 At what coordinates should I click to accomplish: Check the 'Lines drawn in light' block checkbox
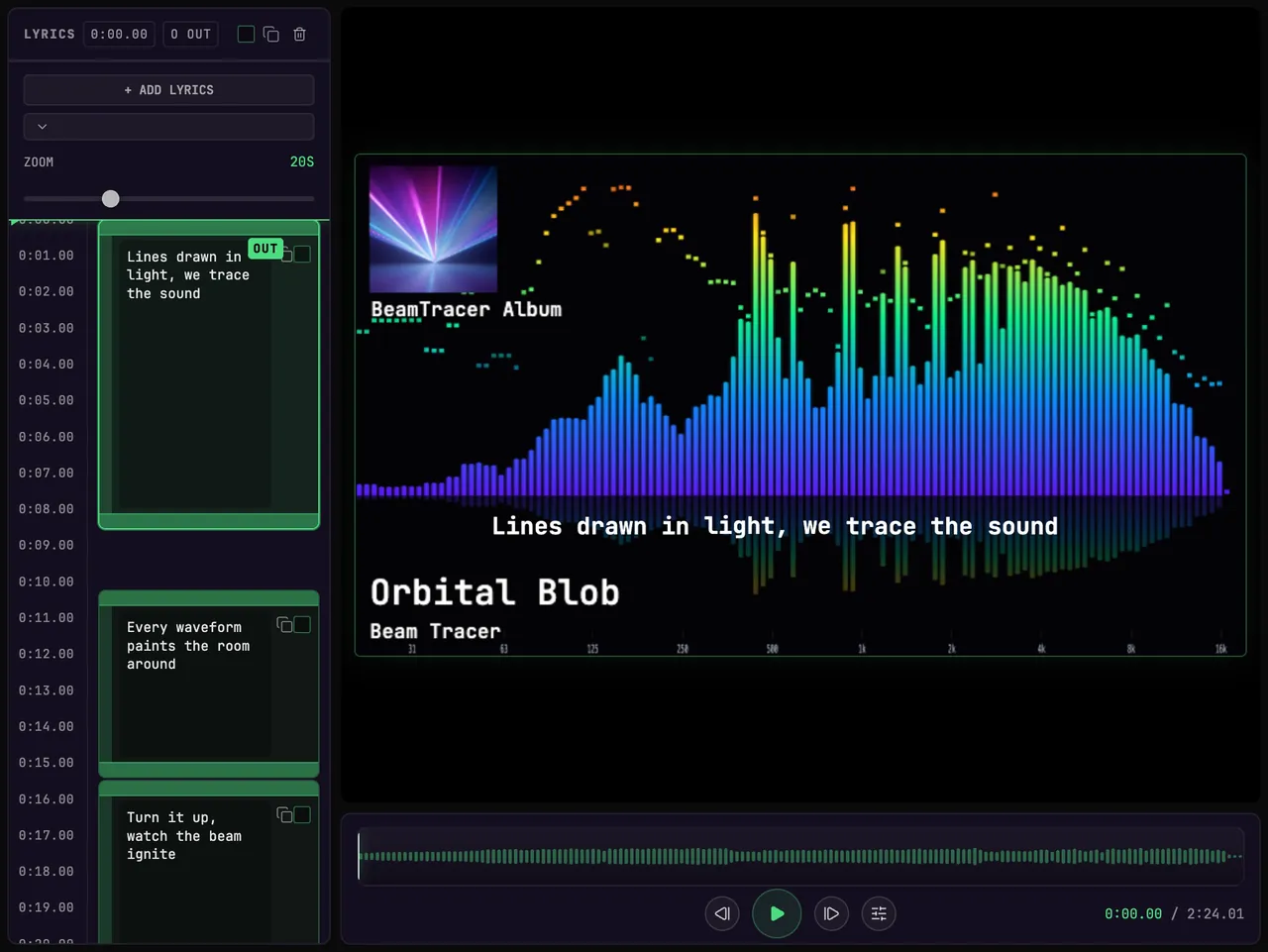coord(303,255)
